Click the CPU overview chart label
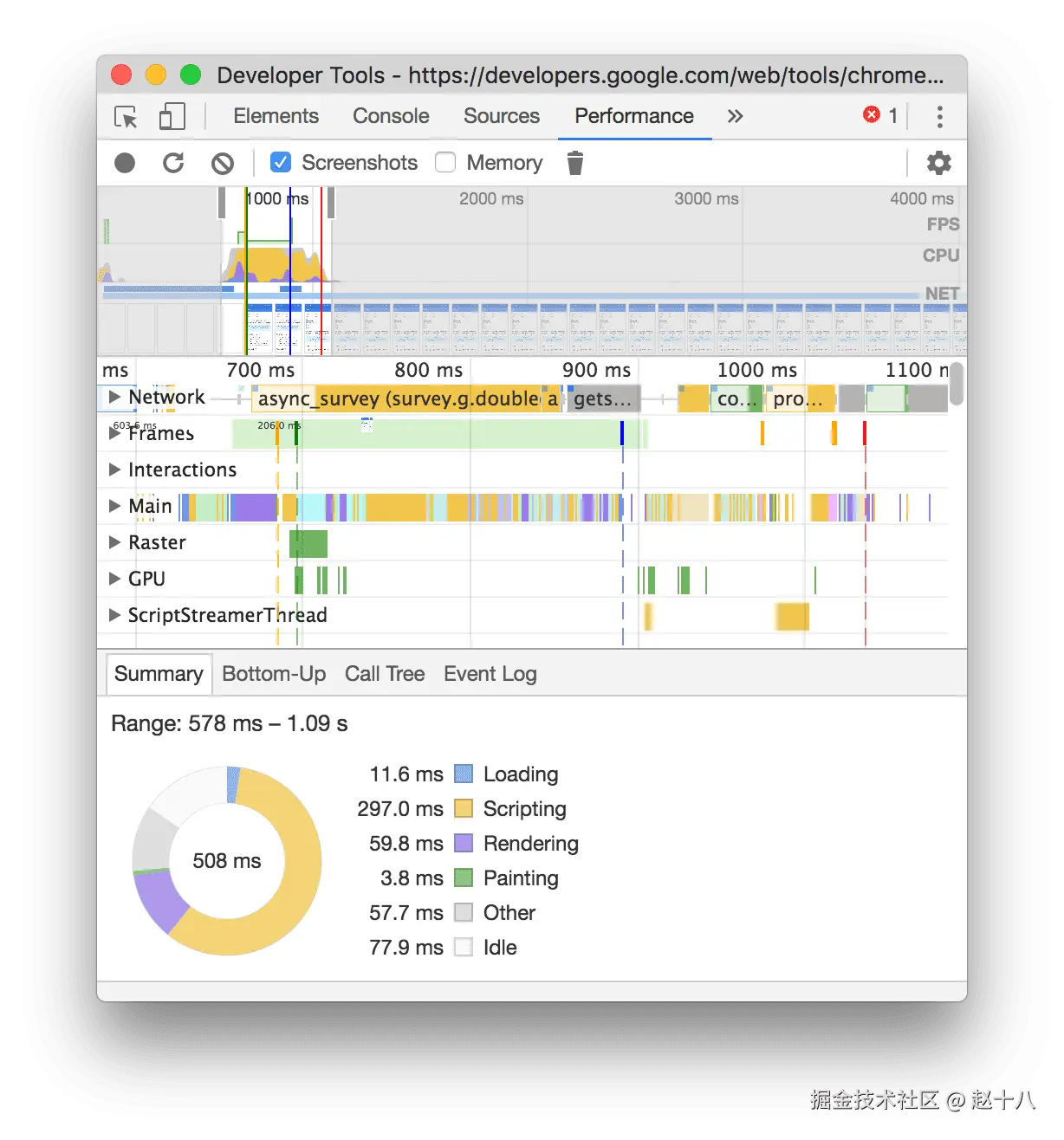 click(x=941, y=256)
